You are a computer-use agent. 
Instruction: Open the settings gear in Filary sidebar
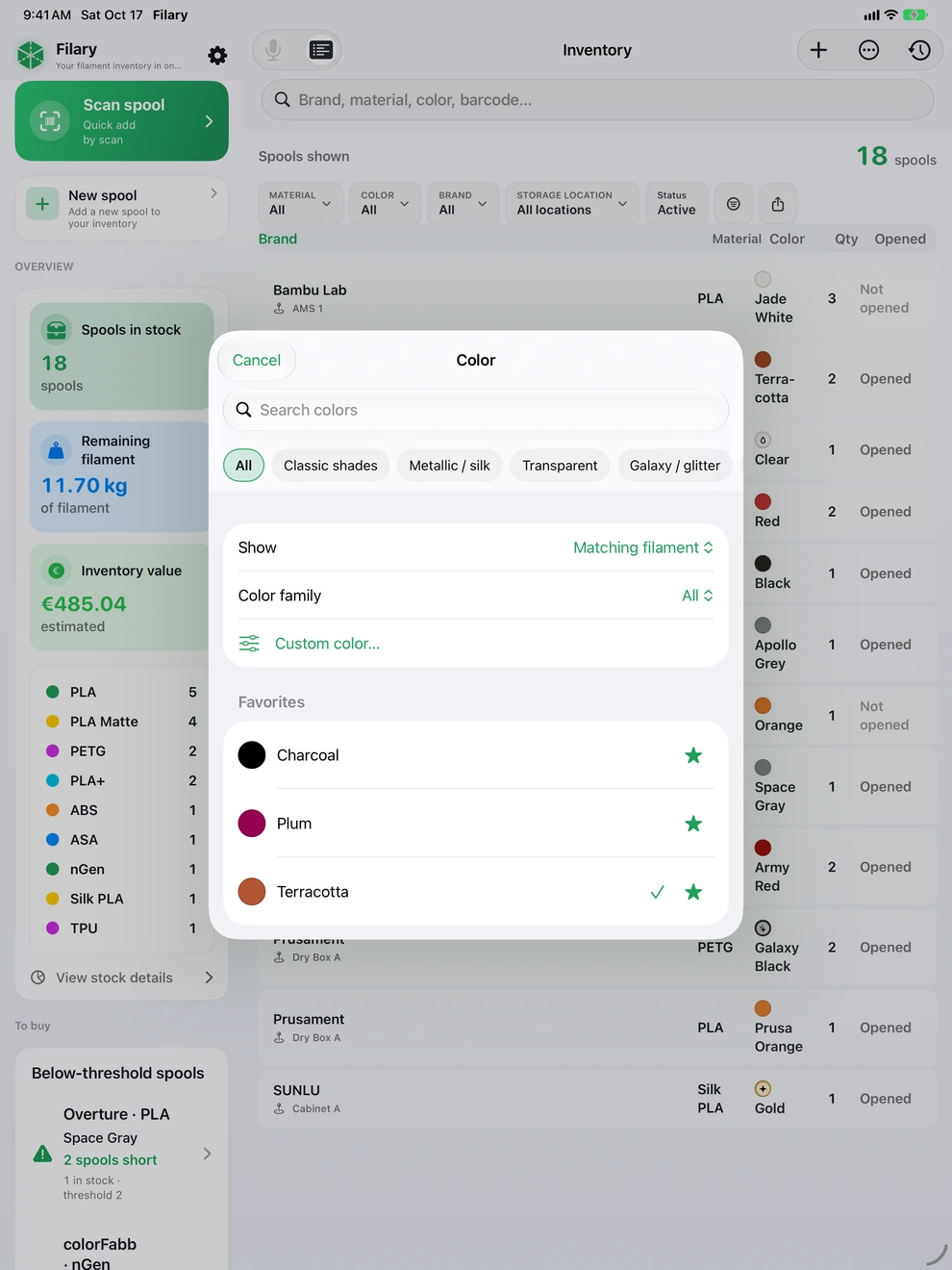(x=217, y=56)
